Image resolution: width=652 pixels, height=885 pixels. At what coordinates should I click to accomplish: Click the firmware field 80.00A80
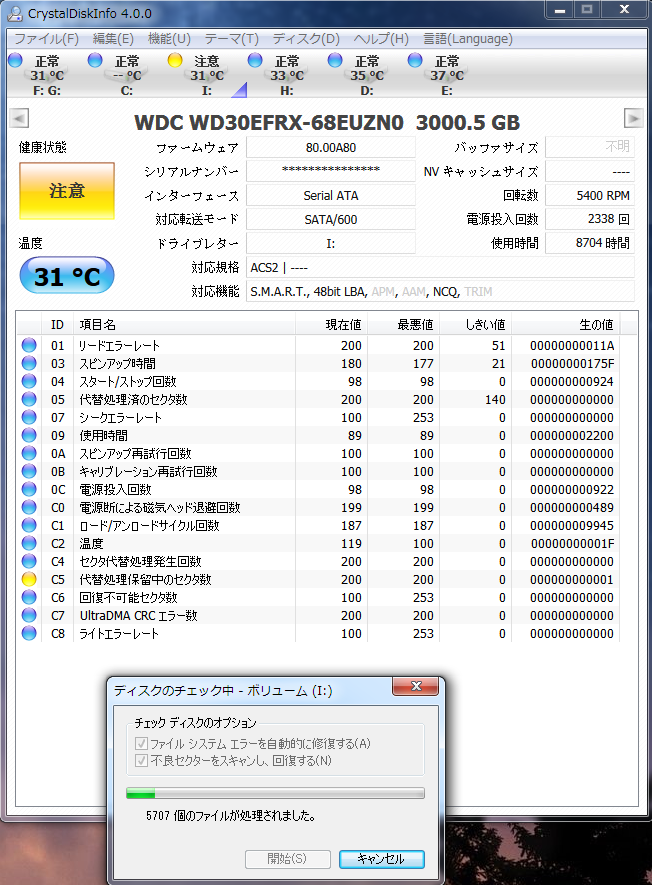[x=331, y=148]
